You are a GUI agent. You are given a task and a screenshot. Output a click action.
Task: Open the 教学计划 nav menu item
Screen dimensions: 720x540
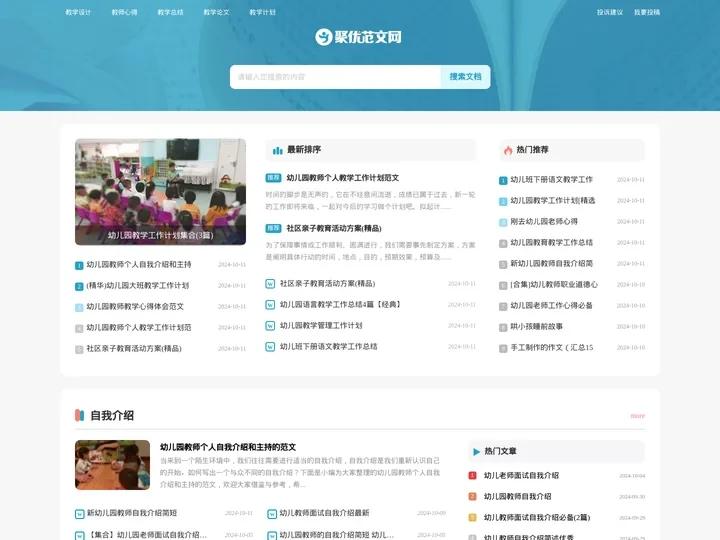click(x=262, y=12)
